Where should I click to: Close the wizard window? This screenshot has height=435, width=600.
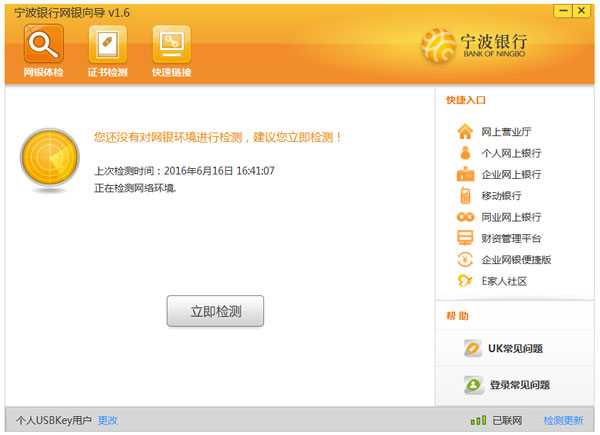[x=581, y=11]
